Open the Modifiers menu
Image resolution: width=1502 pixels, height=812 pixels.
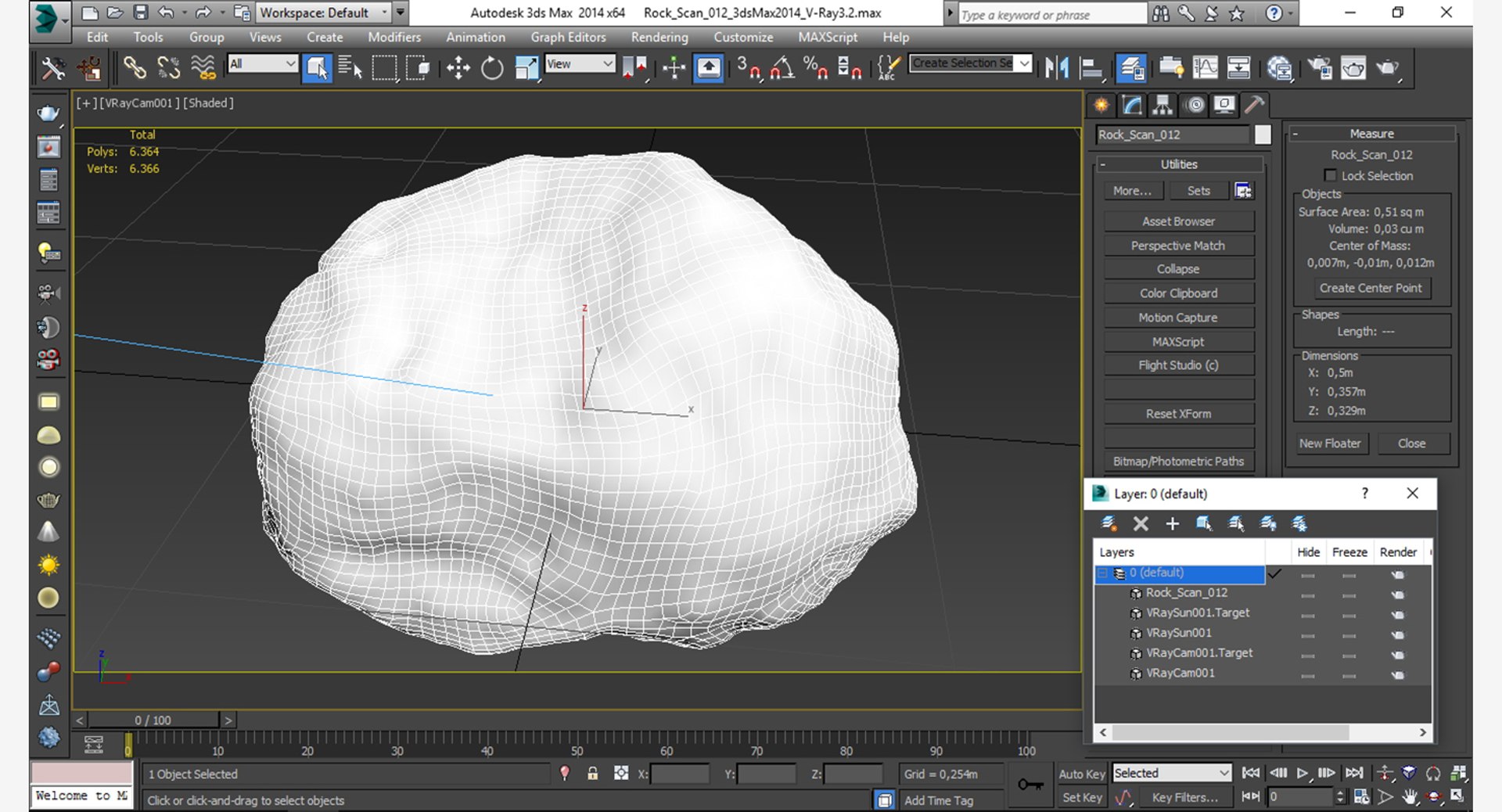[394, 37]
